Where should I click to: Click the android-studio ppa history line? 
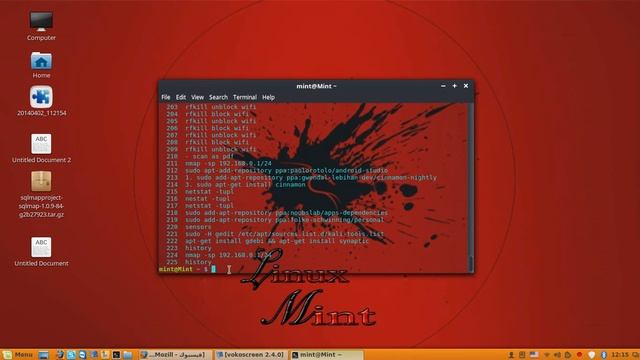click(277, 171)
